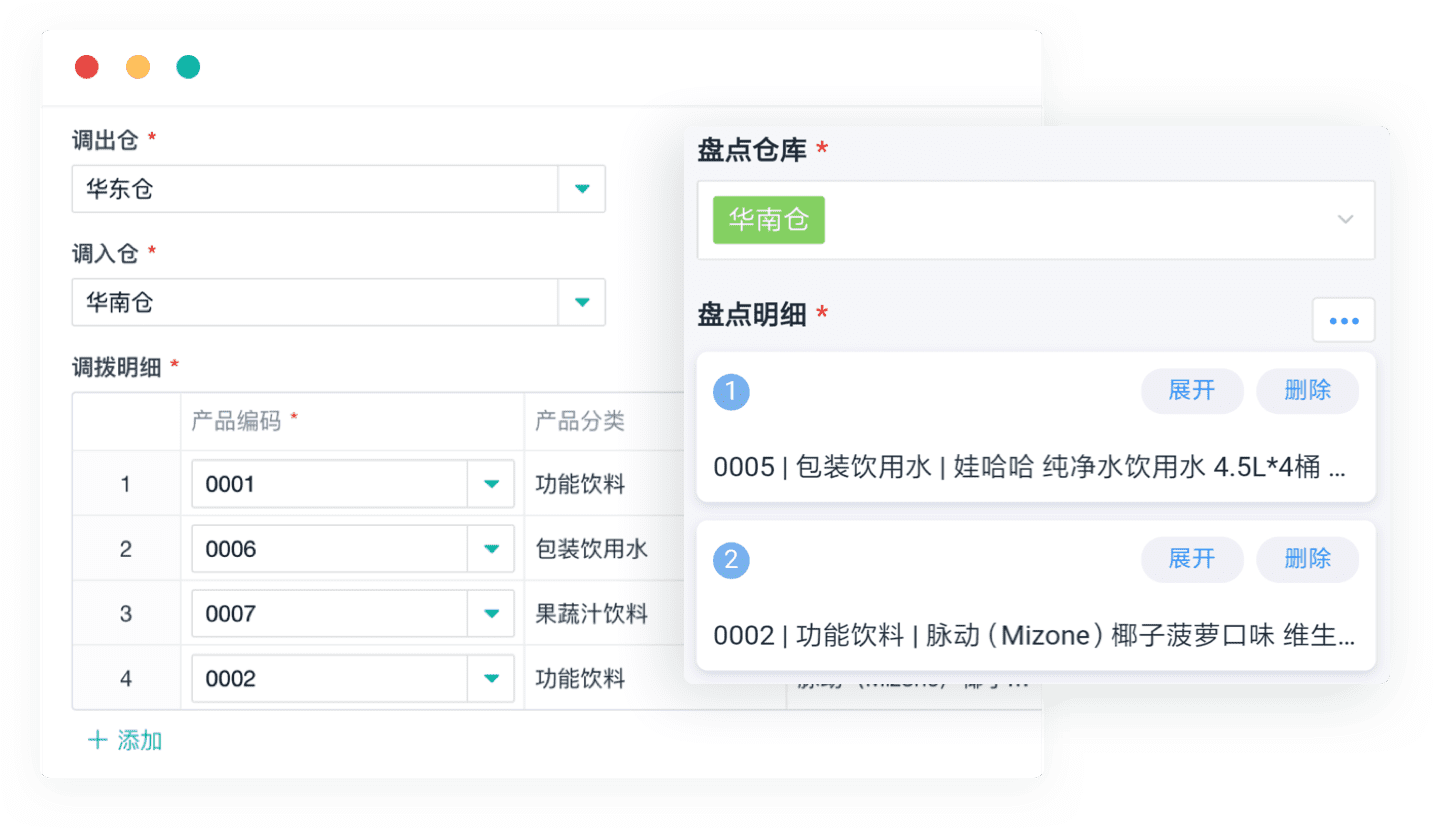Click 删除 on inventory item 2

(x=1307, y=559)
